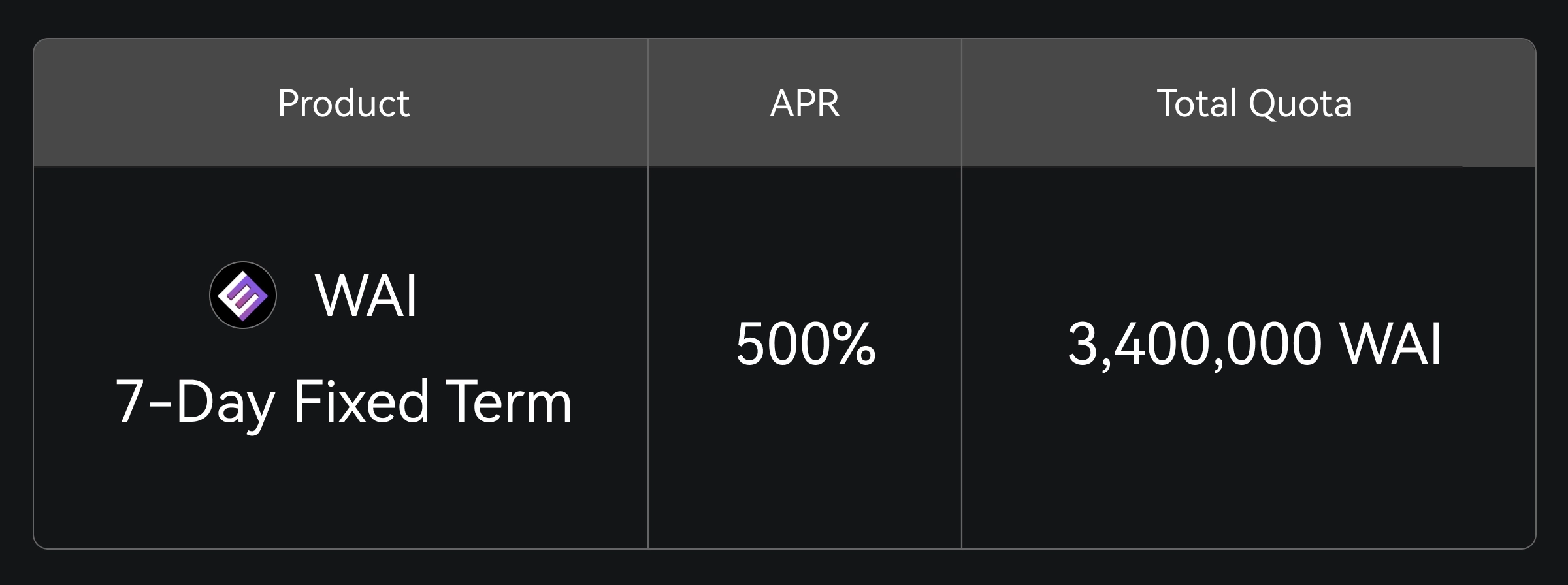
Task: Click the percent sign after 500
Action: tap(853, 343)
